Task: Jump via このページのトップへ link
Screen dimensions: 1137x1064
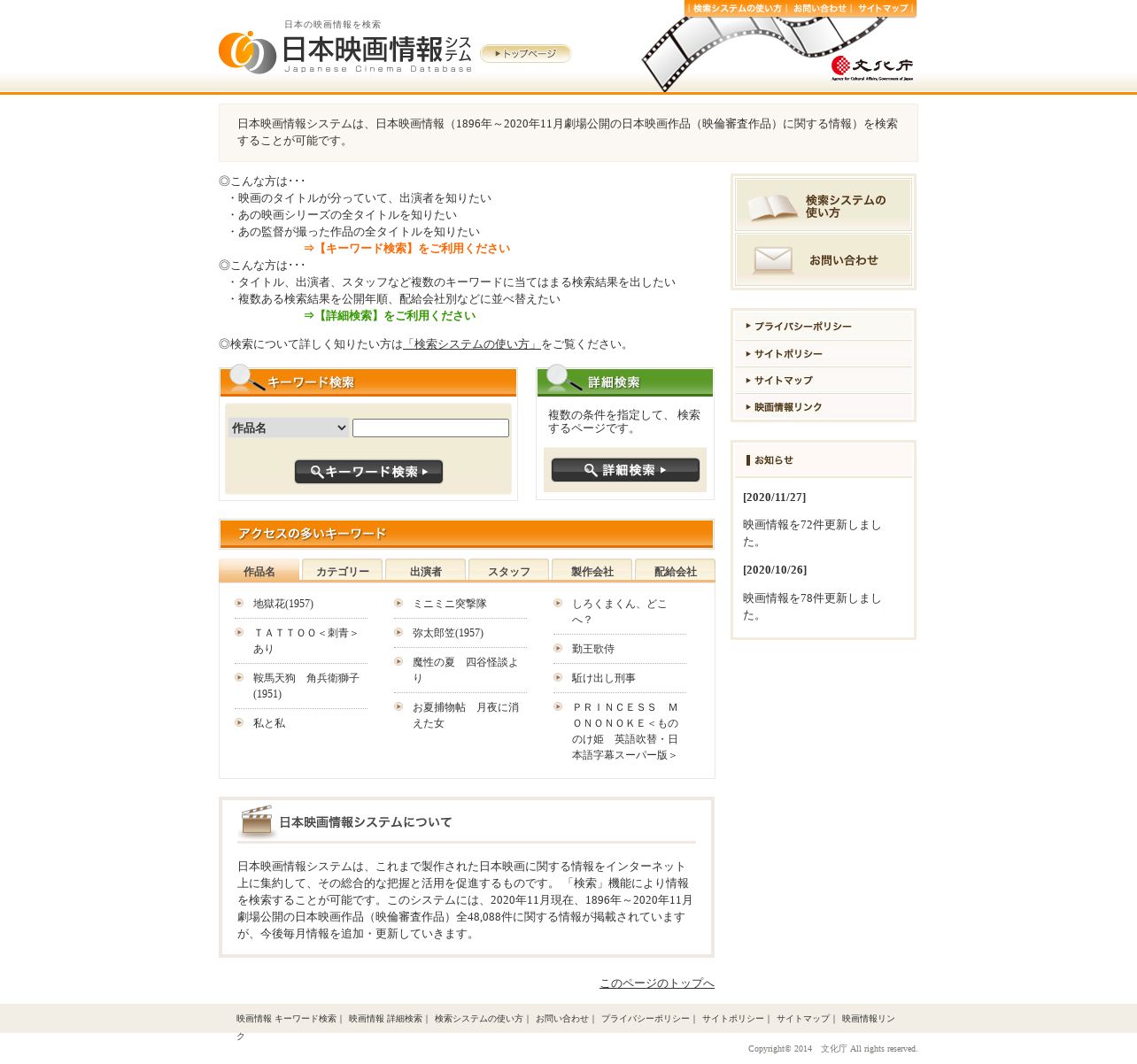Action: (657, 983)
